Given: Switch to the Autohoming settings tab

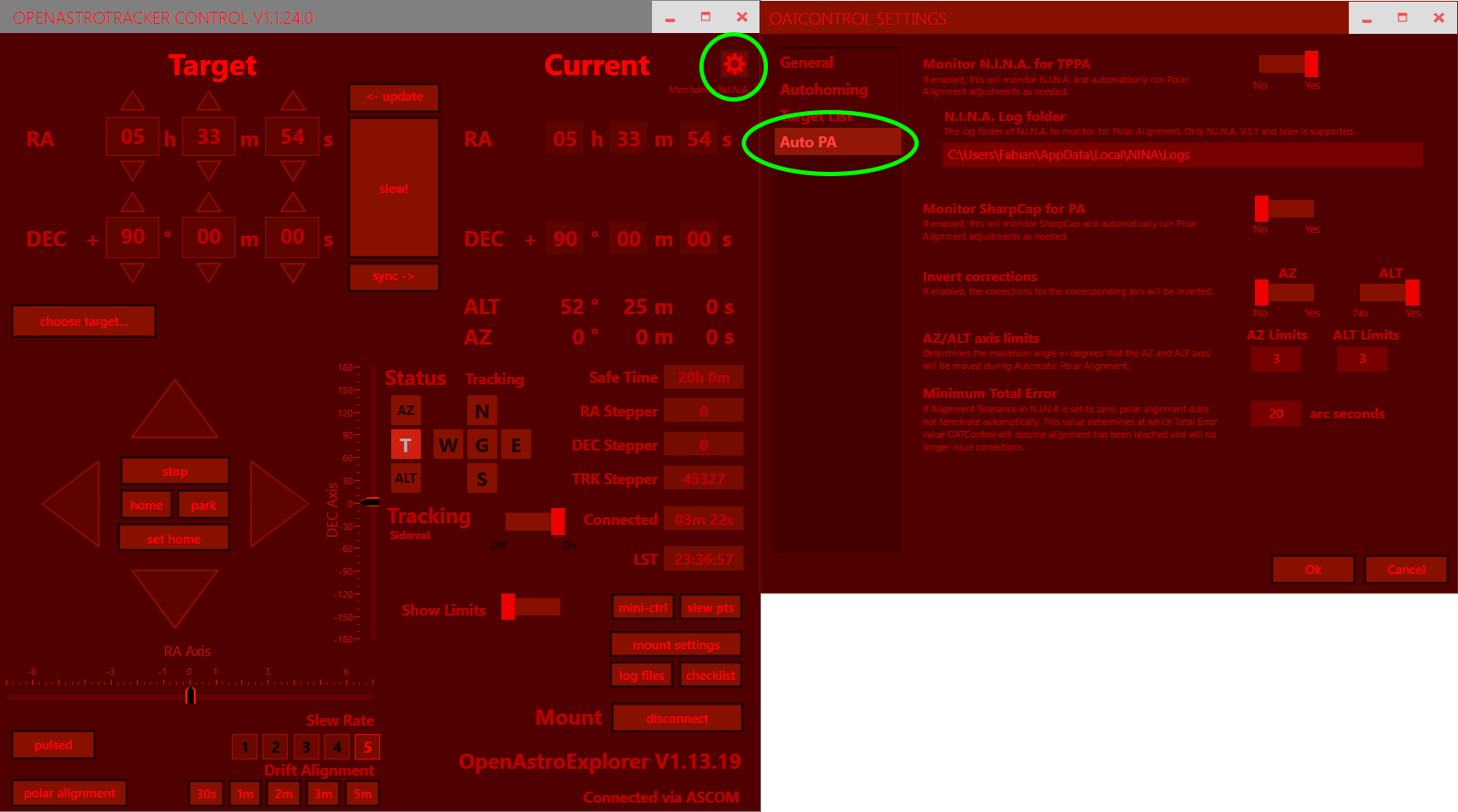Looking at the screenshot, I should pyautogui.click(x=823, y=90).
